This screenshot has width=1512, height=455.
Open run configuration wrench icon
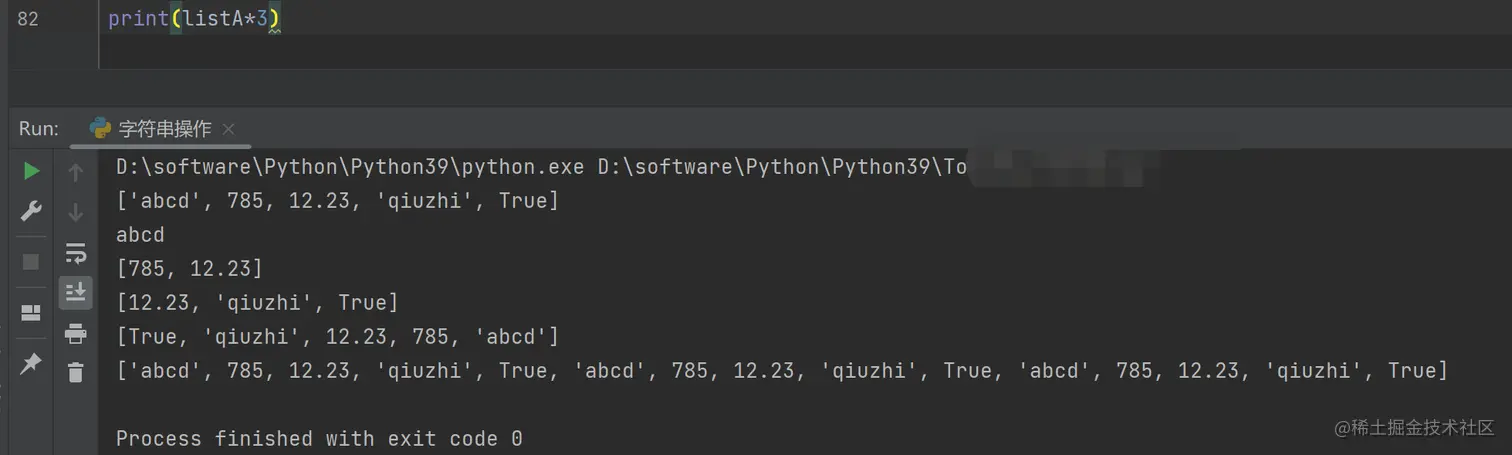pos(31,211)
